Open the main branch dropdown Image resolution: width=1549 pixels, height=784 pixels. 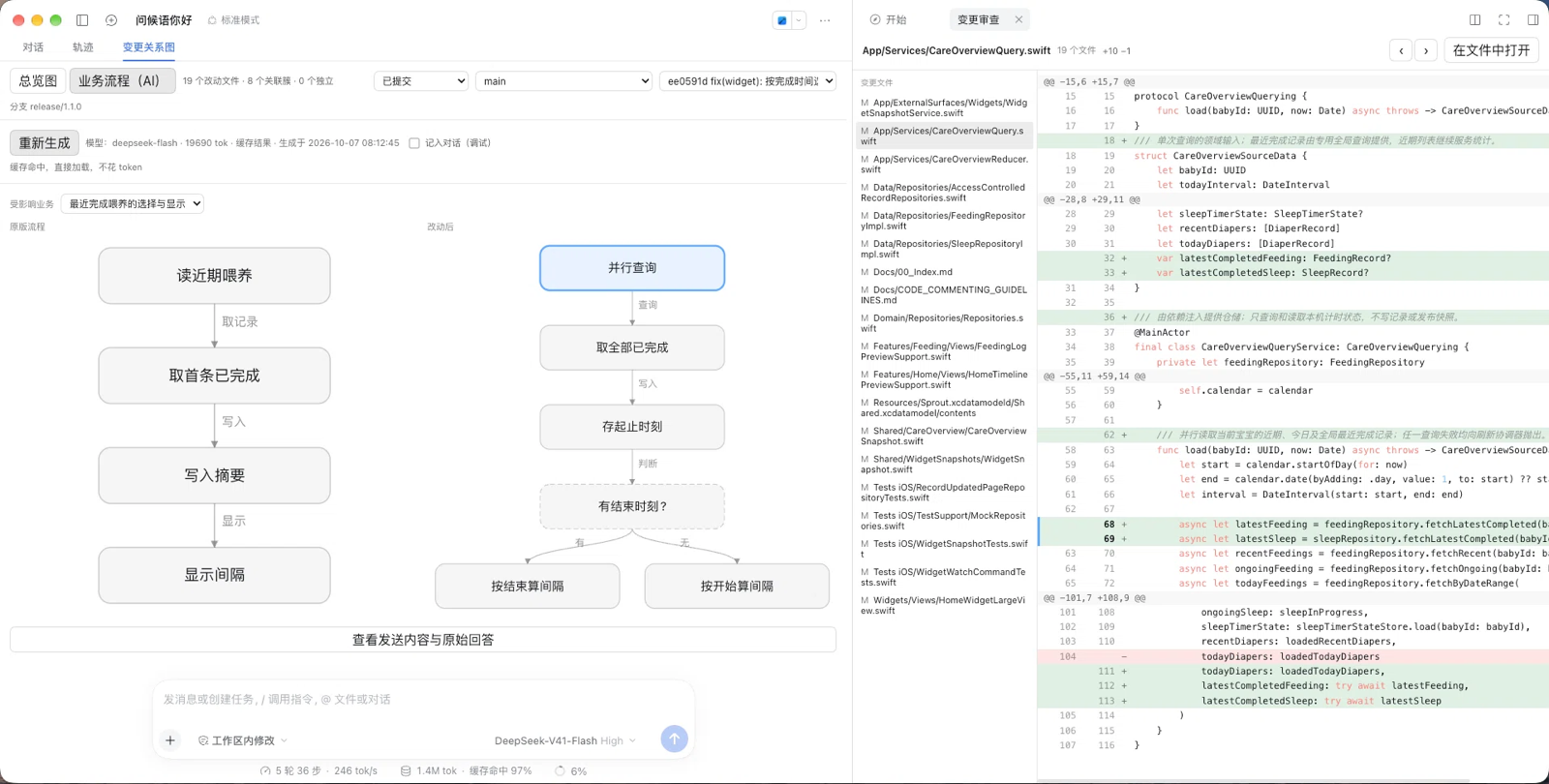coord(563,81)
